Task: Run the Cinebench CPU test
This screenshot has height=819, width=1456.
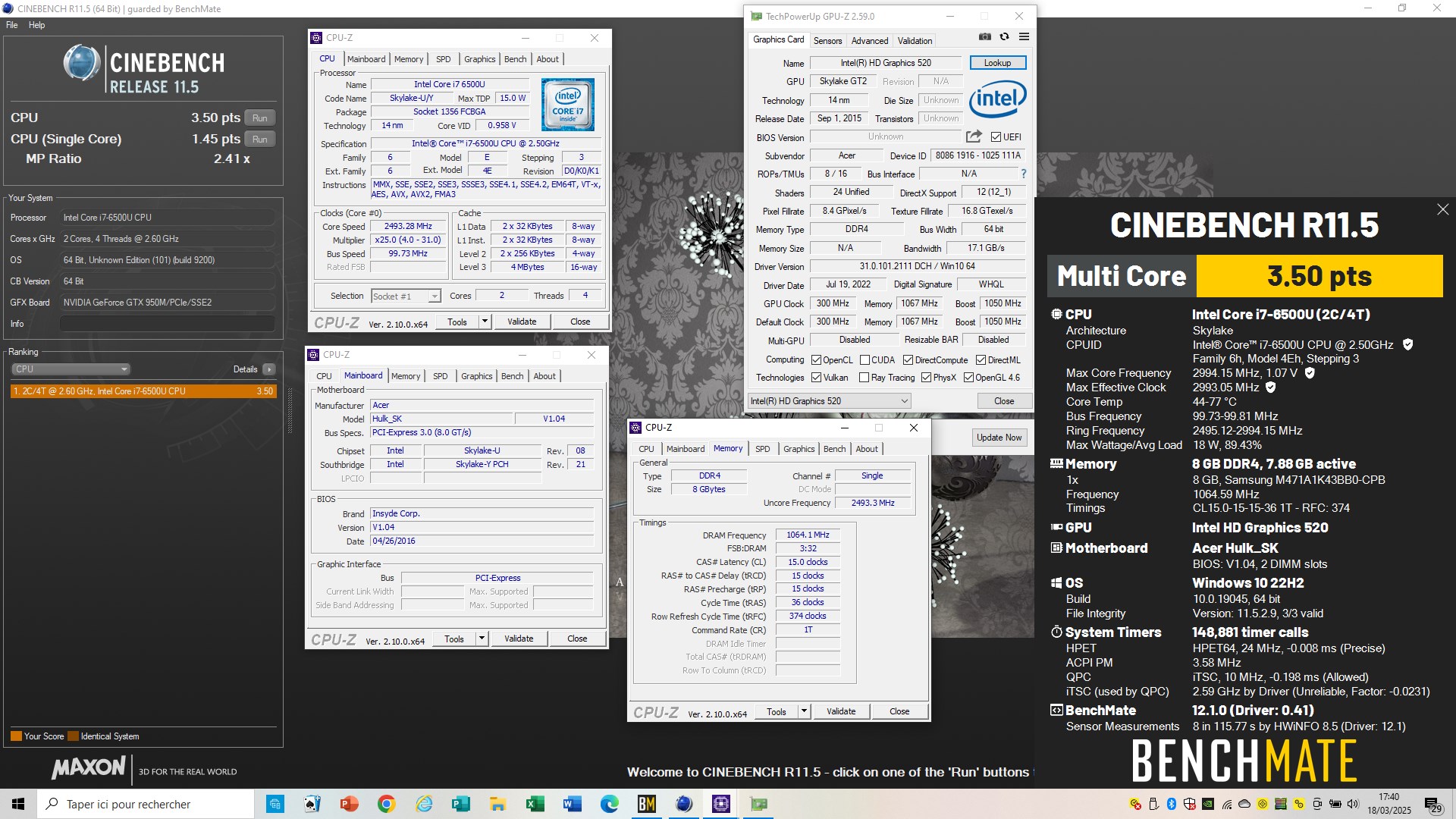Action: pos(260,118)
